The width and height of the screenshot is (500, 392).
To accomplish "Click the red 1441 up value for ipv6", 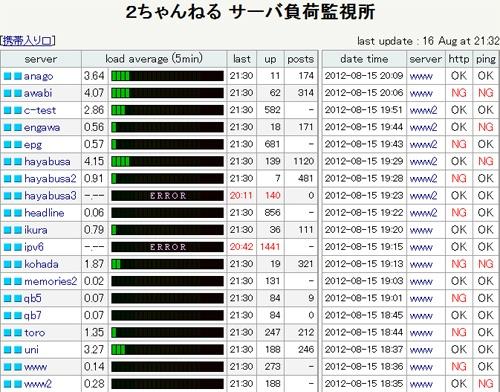I will point(270,247).
